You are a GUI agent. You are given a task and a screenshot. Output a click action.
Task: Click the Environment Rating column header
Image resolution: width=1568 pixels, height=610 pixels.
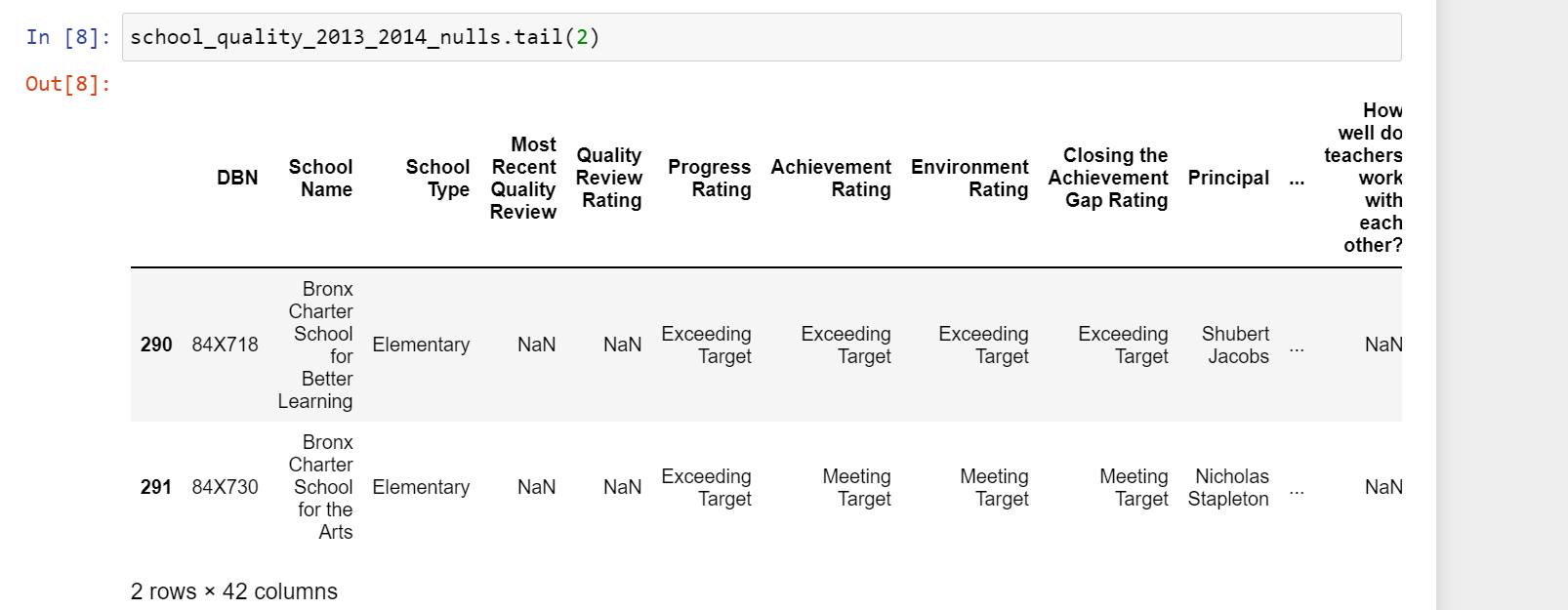point(970,178)
